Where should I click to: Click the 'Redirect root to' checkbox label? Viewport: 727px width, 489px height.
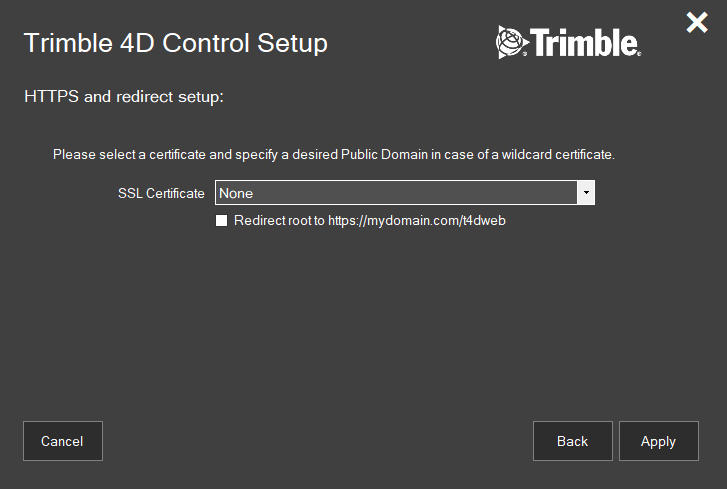click(279, 221)
